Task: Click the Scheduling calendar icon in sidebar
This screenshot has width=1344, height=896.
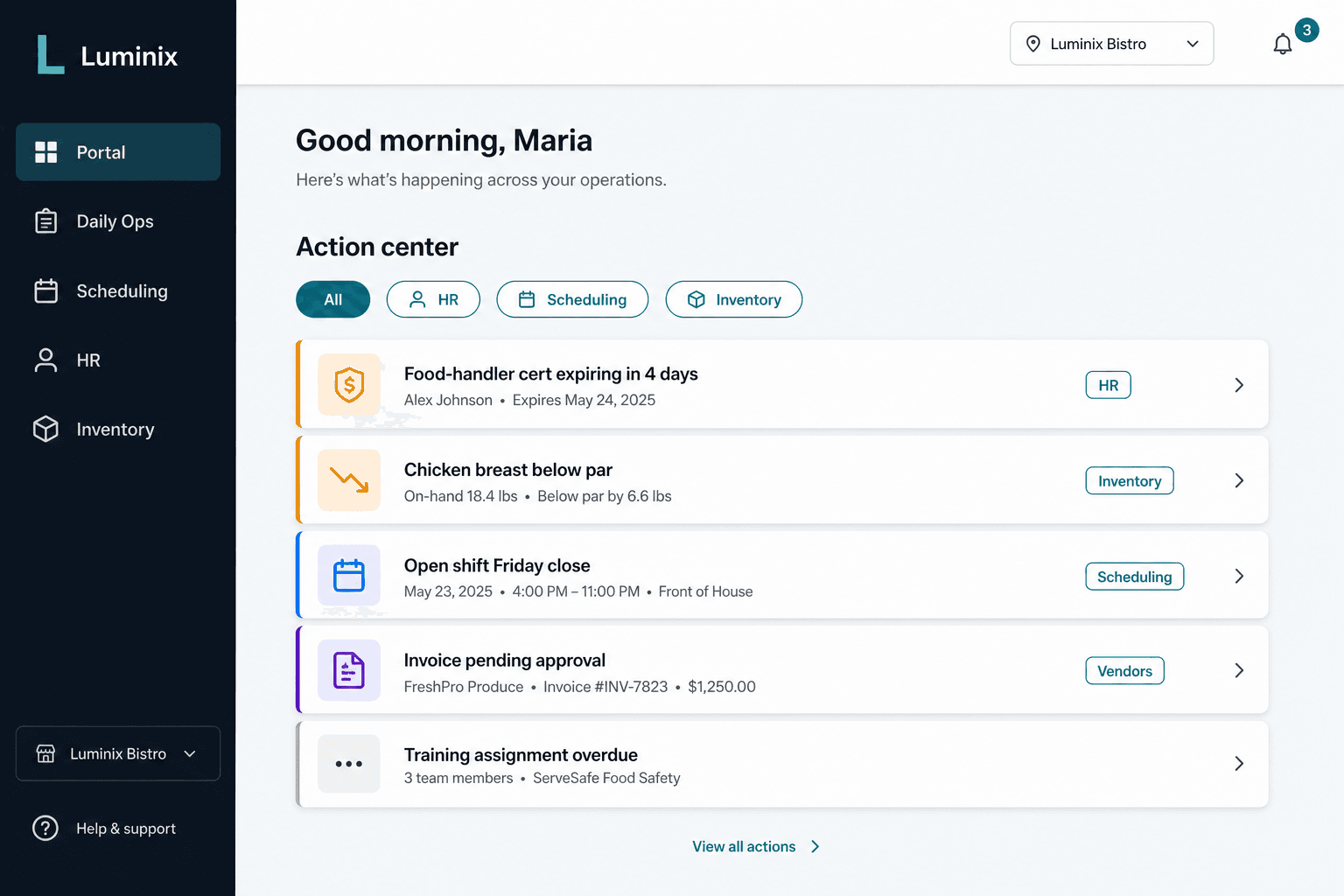Action: click(x=45, y=290)
